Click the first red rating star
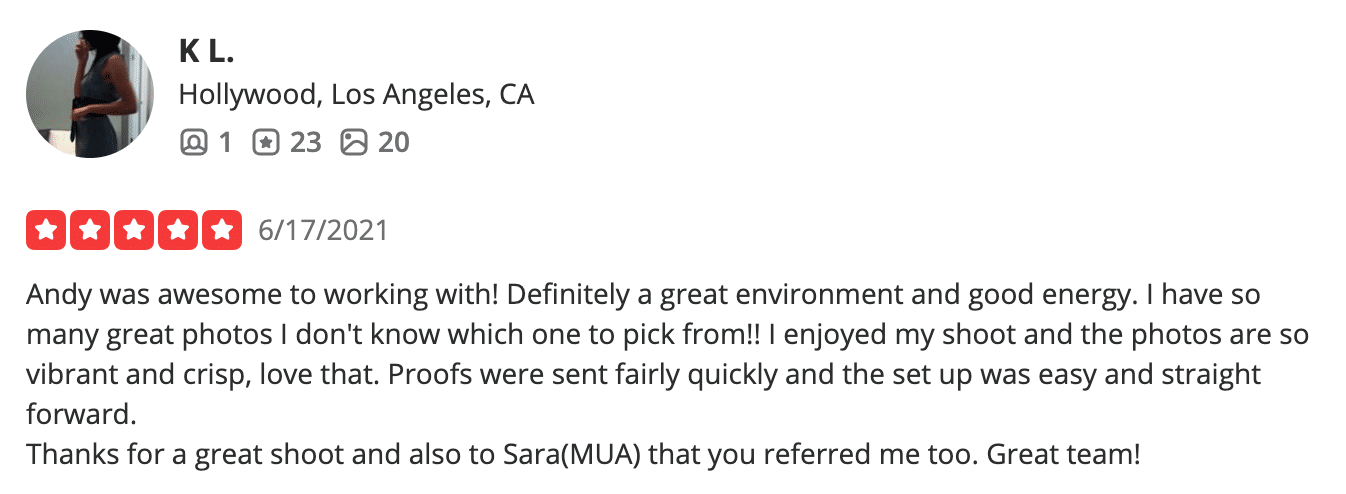1346x494 pixels. coord(45,230)
